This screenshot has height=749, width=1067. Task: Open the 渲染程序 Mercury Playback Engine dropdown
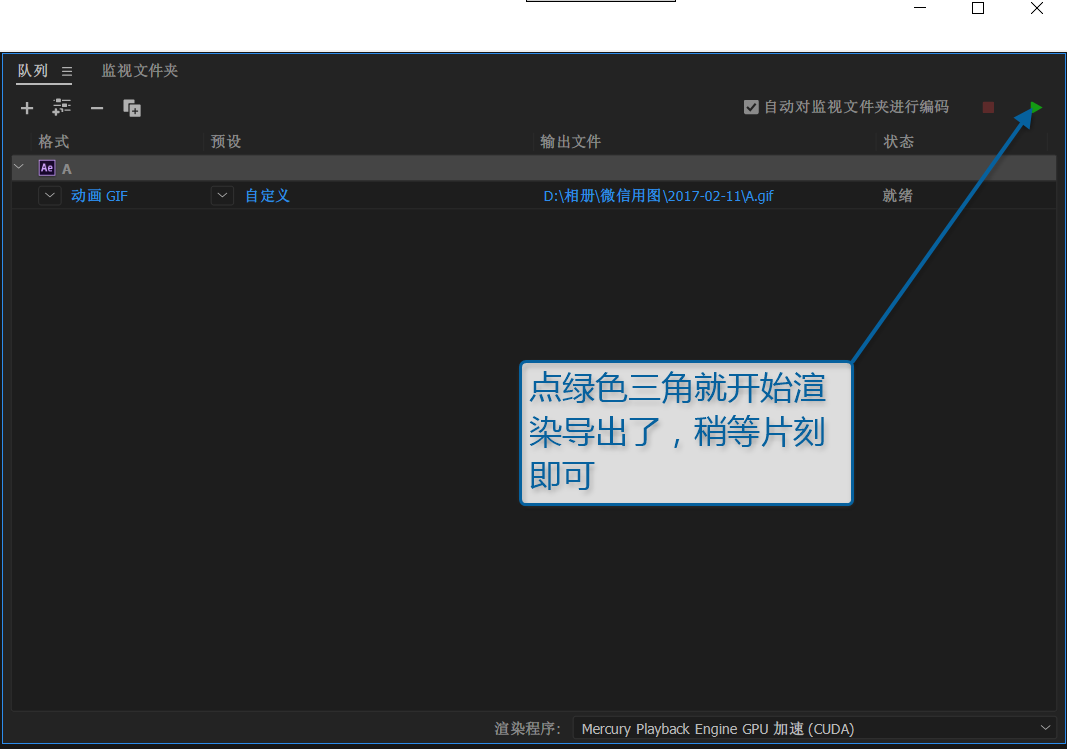815,729
